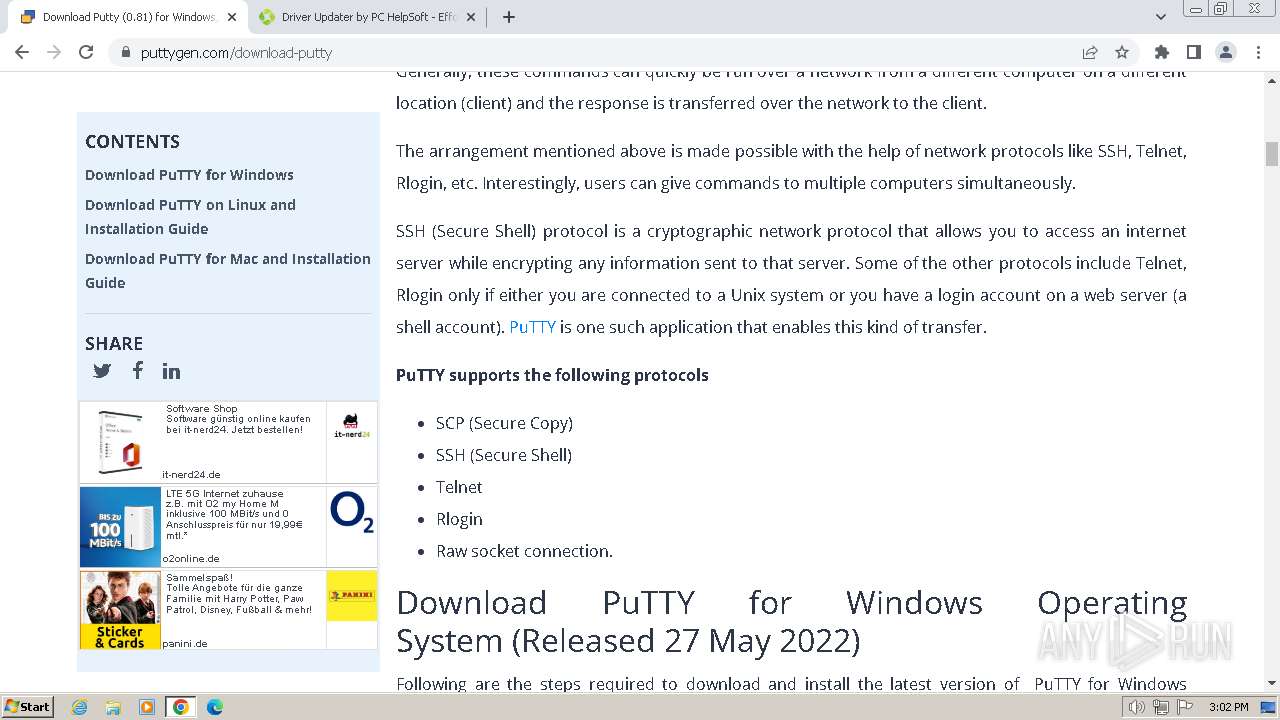This screenshot has width=1280, height=720.
Task: Open the extensions puzzle icon
Action: 1161,52
